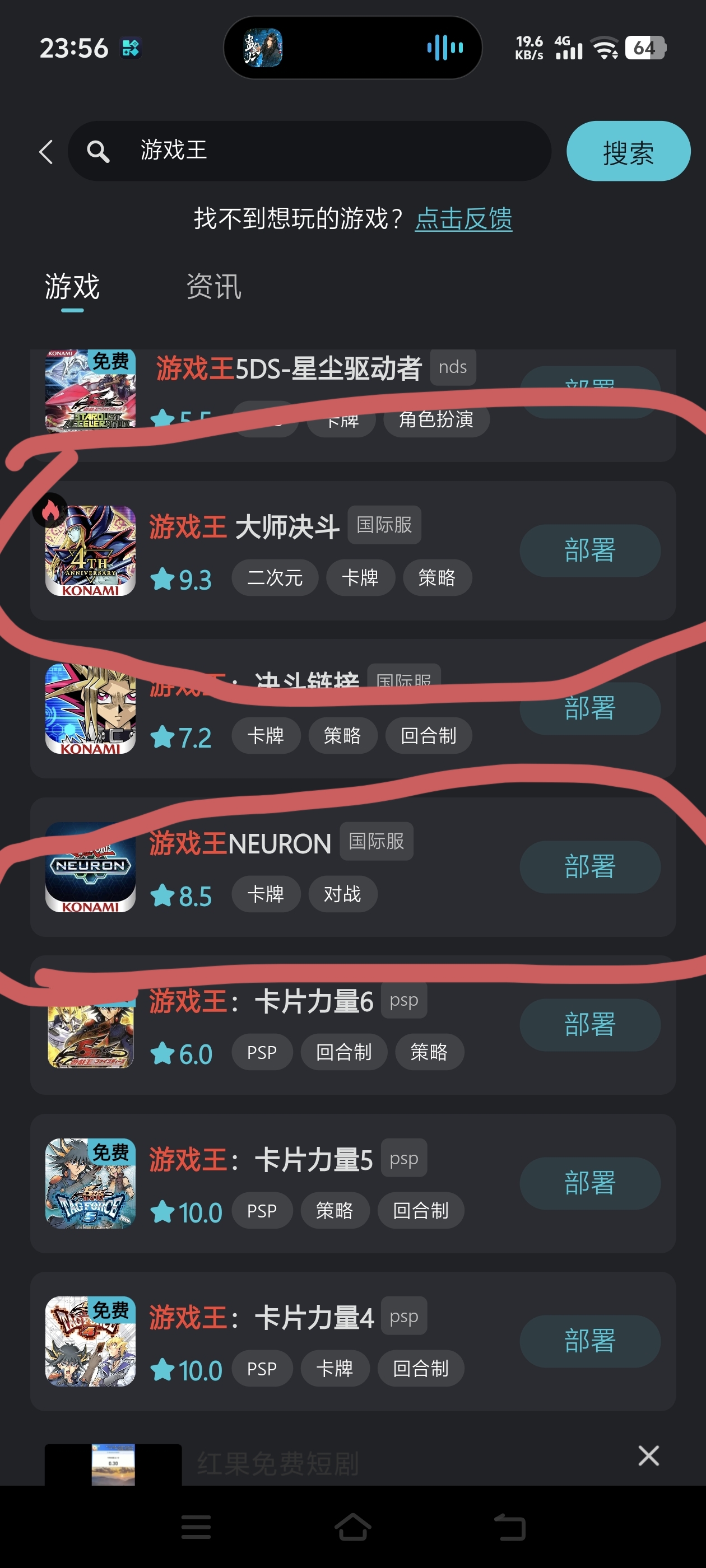Viewport: 706px width, 1568px height.
Task: Open the 游戏王NEURON app icon
Action: pos(90,867)
